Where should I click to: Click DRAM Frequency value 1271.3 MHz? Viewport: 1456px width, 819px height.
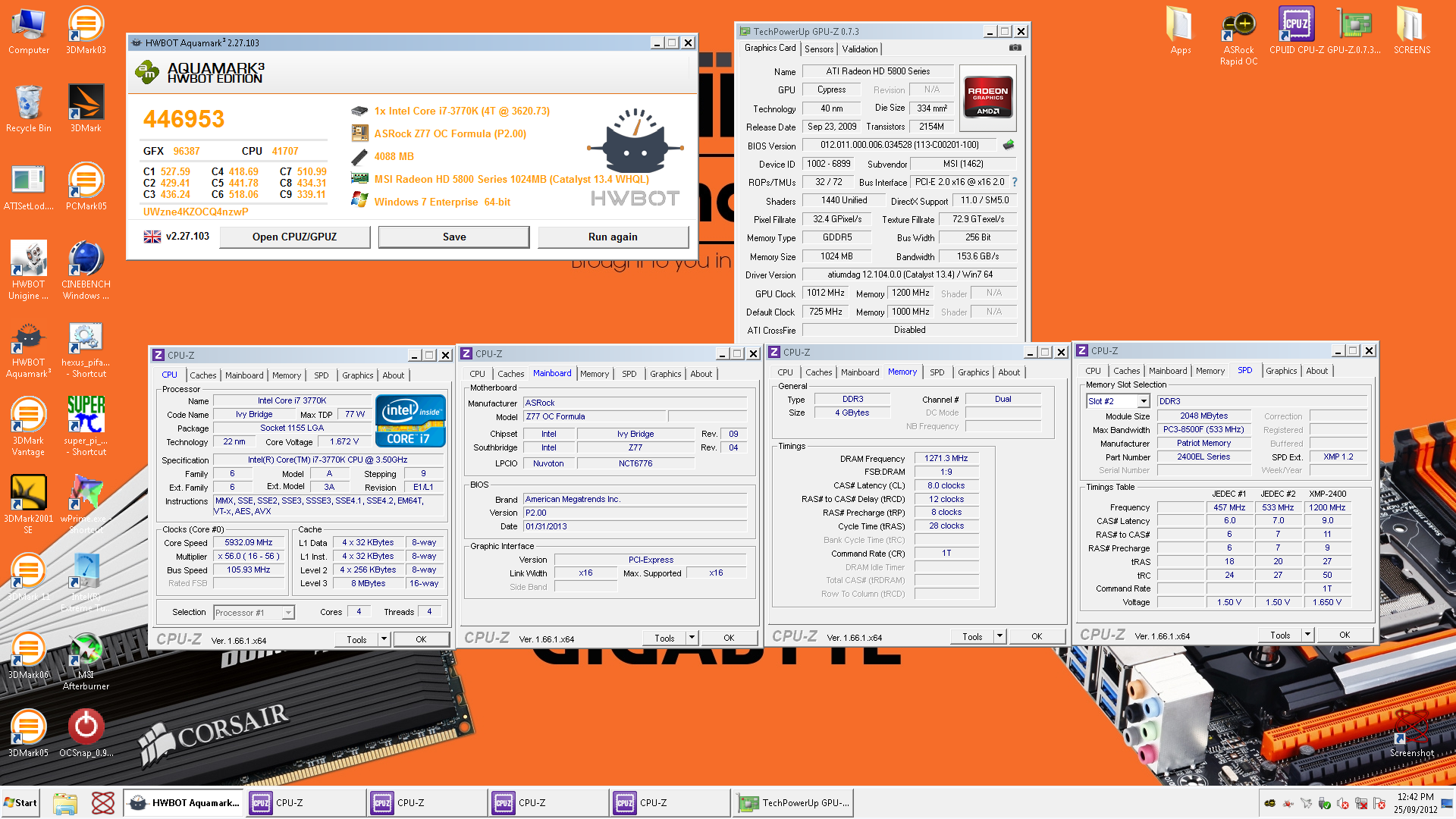coord(946,458)
